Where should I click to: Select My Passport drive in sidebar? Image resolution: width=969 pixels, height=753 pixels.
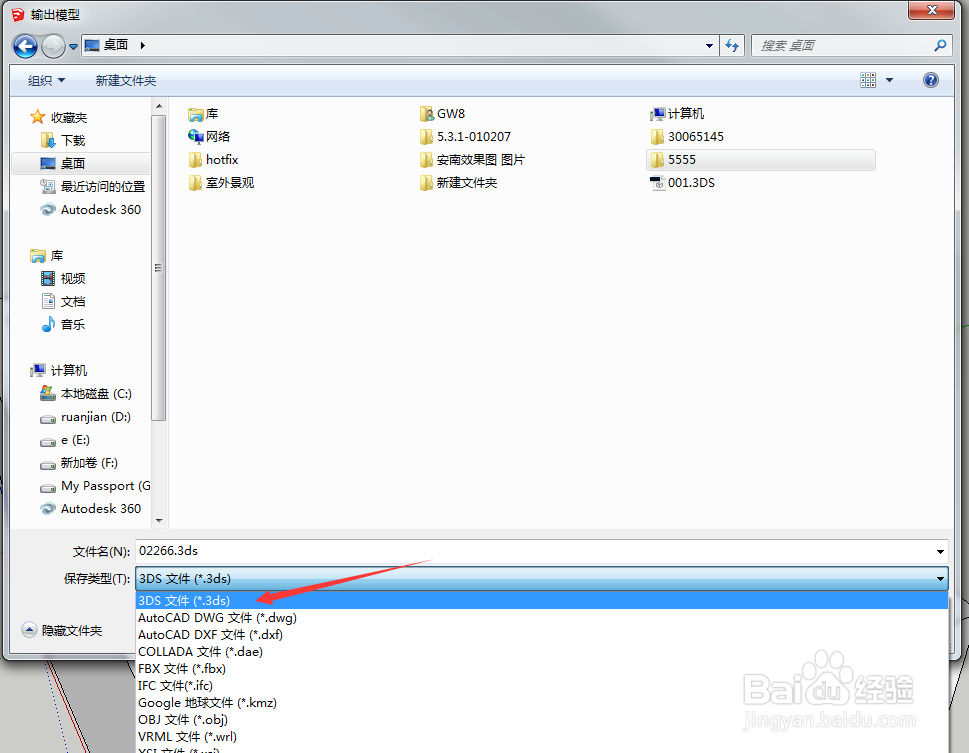[95, 486]
